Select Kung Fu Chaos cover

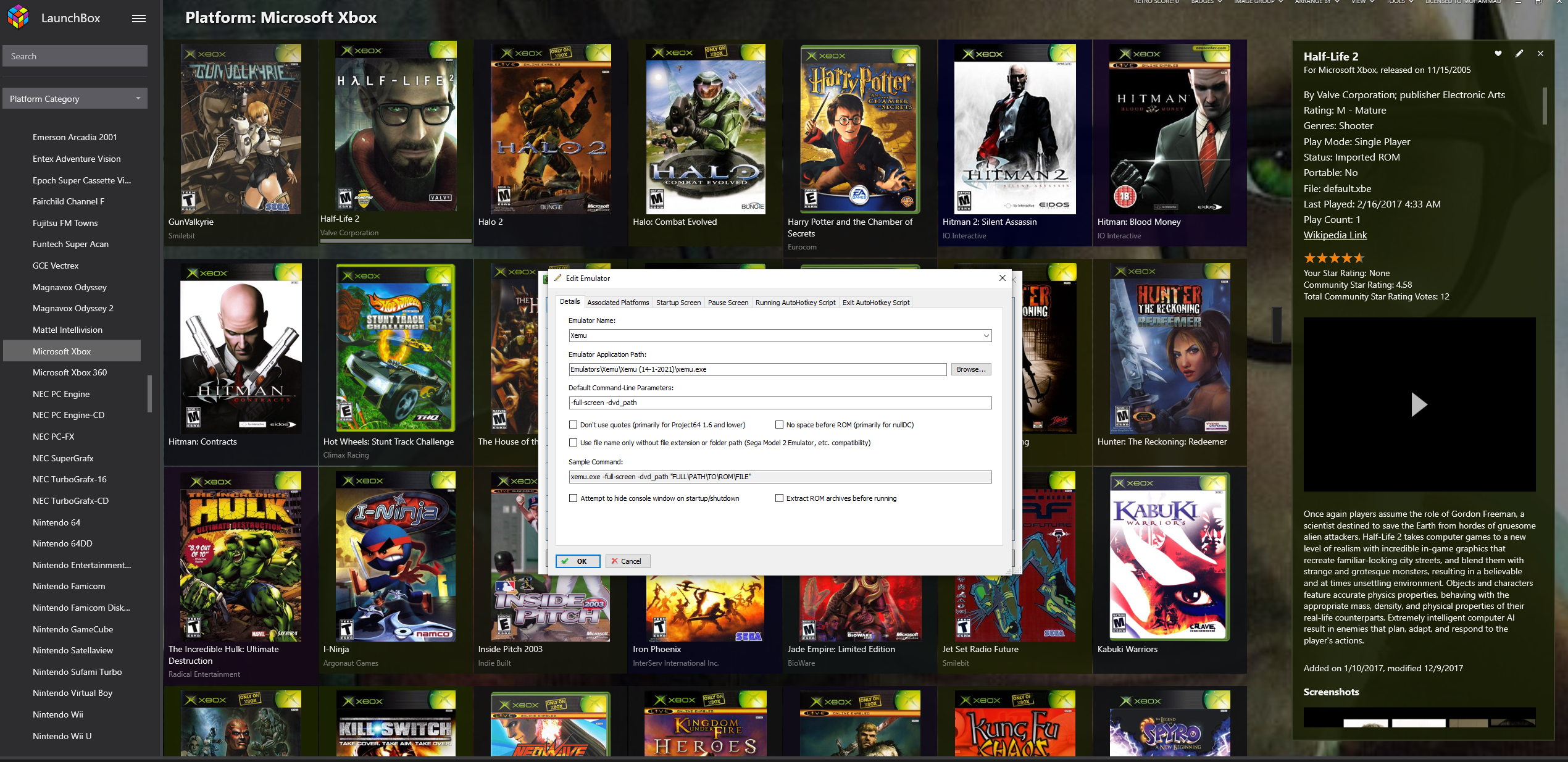(x=1015, y=723)
